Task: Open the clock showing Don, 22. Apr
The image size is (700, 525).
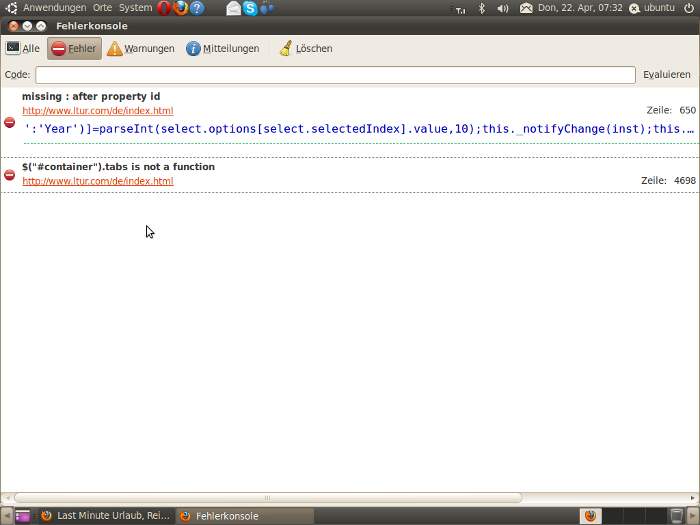Action: (x=580, y=8)
